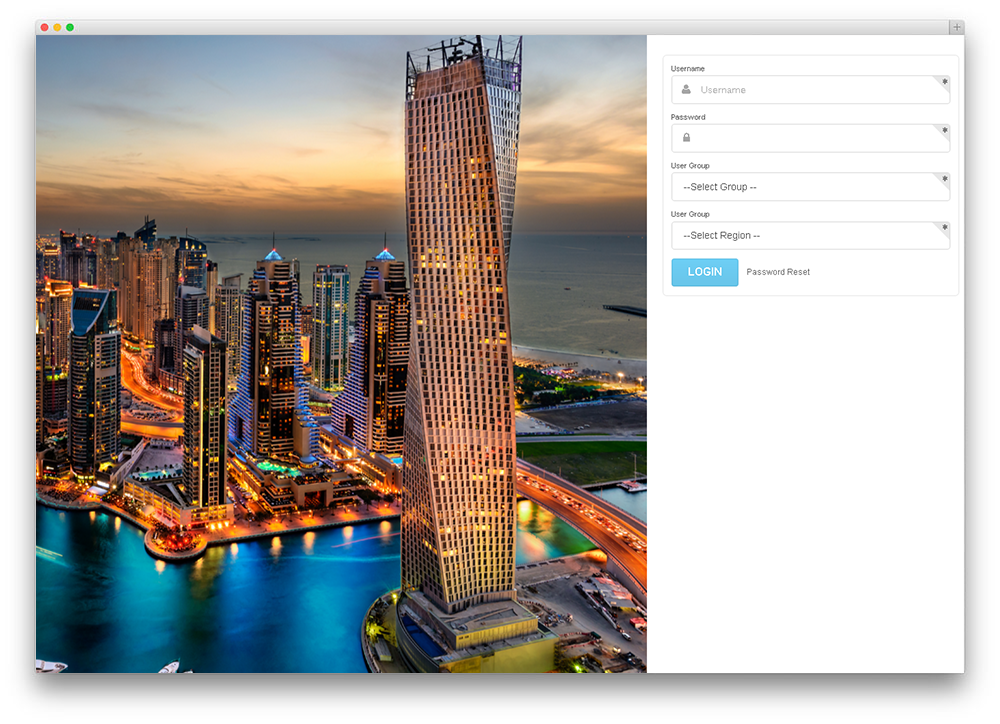
Task: Click the yellow minimize window dot
Action: 57,27
